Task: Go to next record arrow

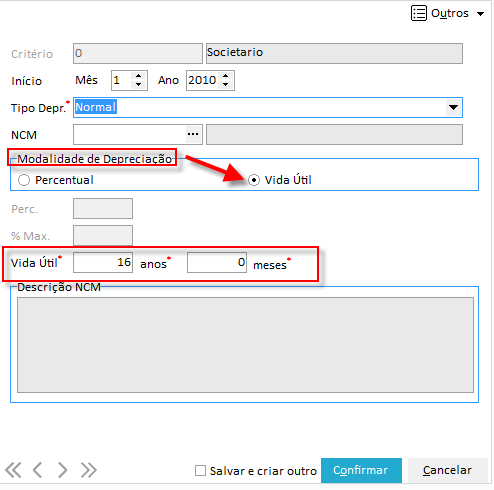Action: (x=62, y=470)
